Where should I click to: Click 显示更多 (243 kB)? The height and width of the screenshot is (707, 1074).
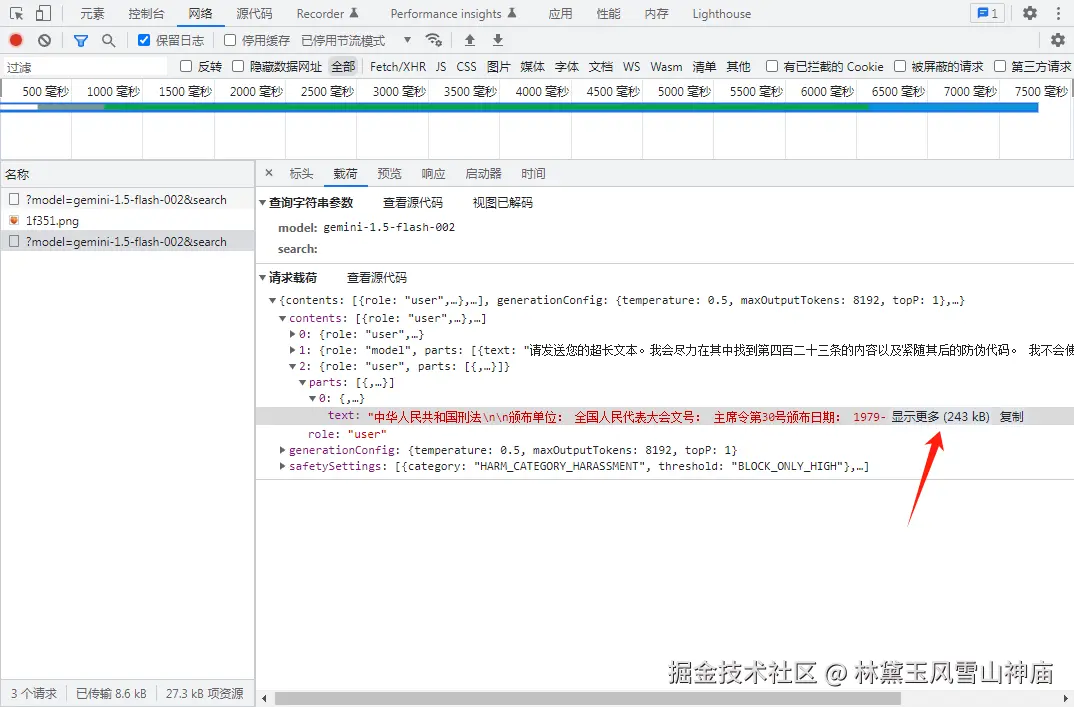940,417
